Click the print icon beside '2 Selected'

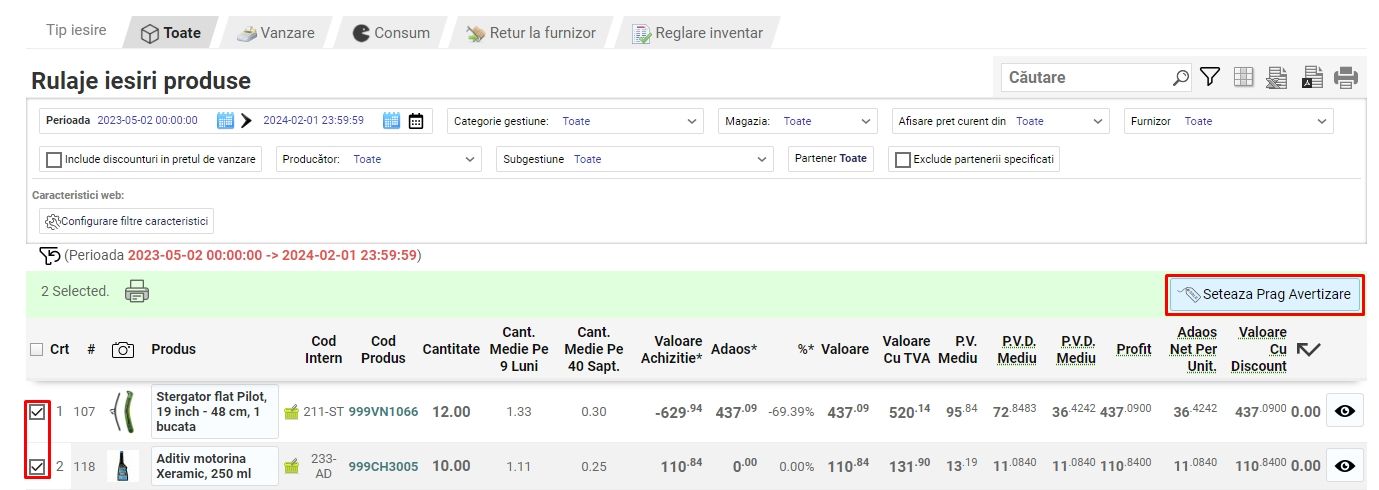pyautogui.click(x=137, y=292)
